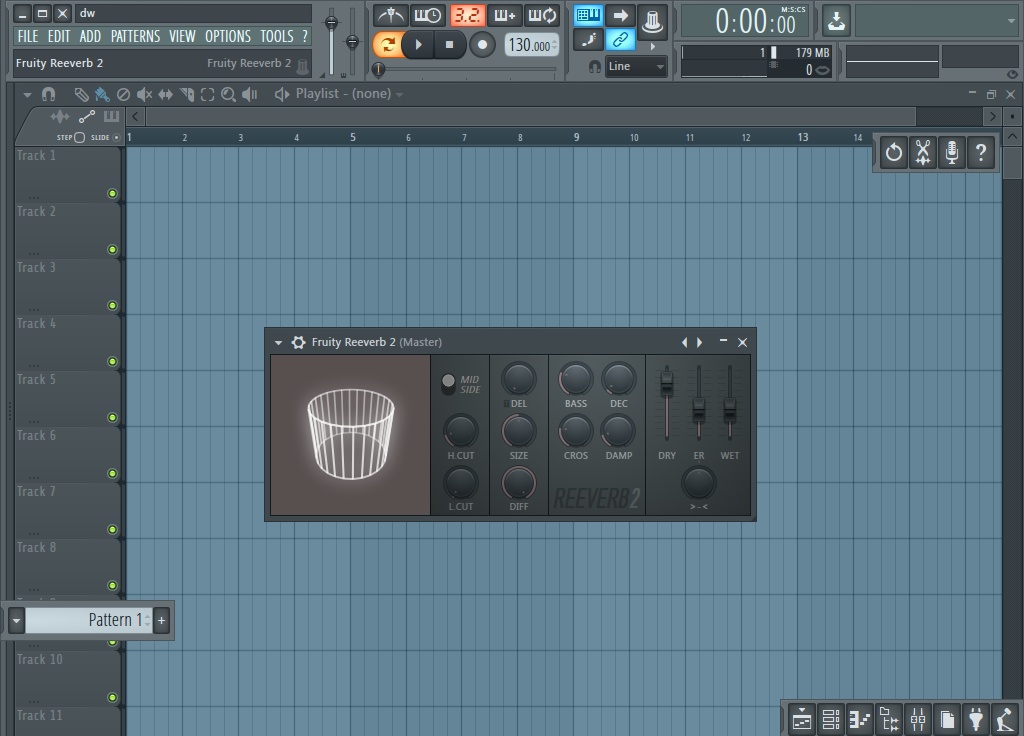Select next preset in Reeverb arrow
Image resolution: width=1024 pixels, height=736 pixels.
pyautogui.click(x=700, y=342)
